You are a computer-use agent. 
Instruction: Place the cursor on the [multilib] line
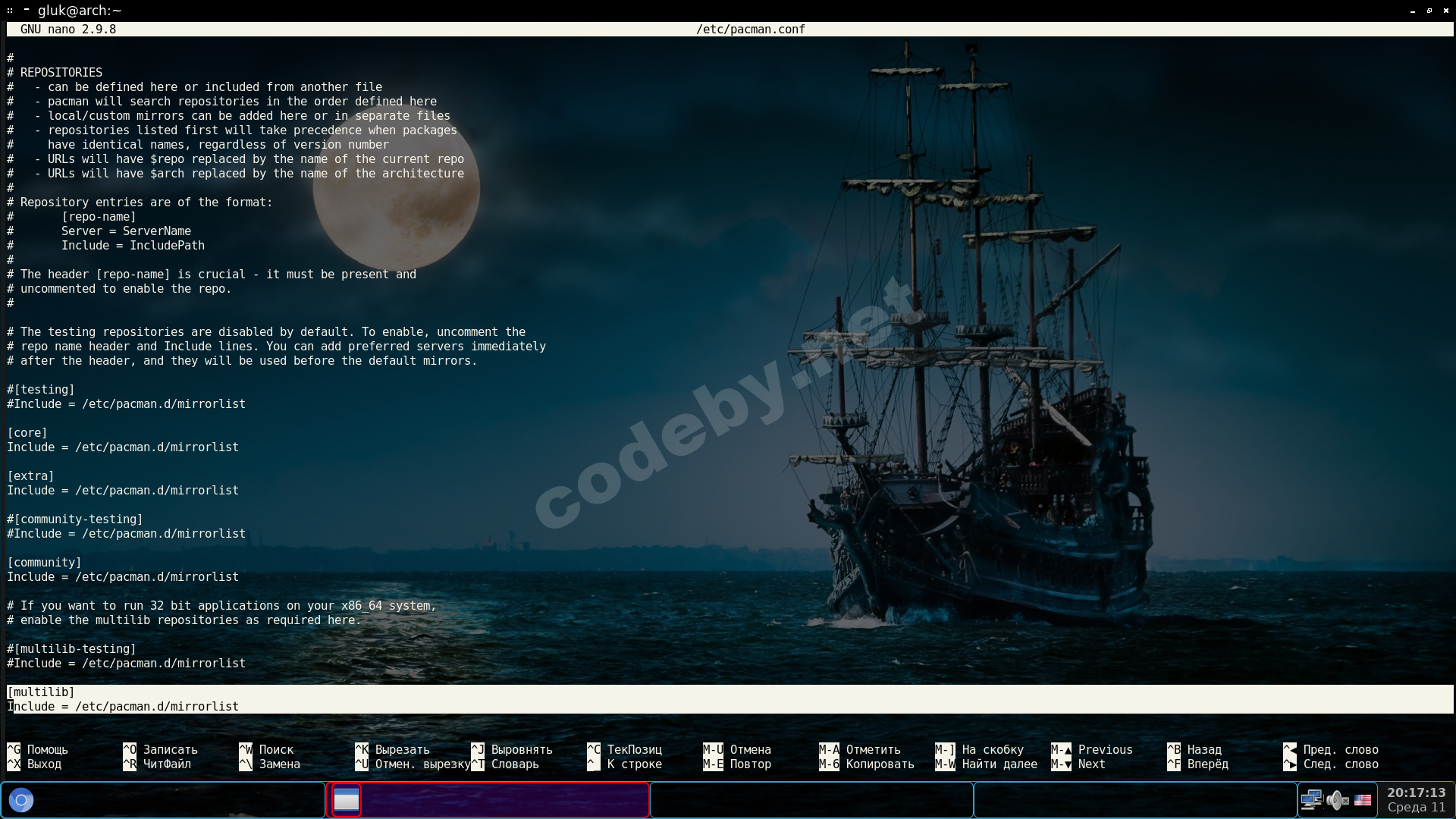[x=41, y=692]
